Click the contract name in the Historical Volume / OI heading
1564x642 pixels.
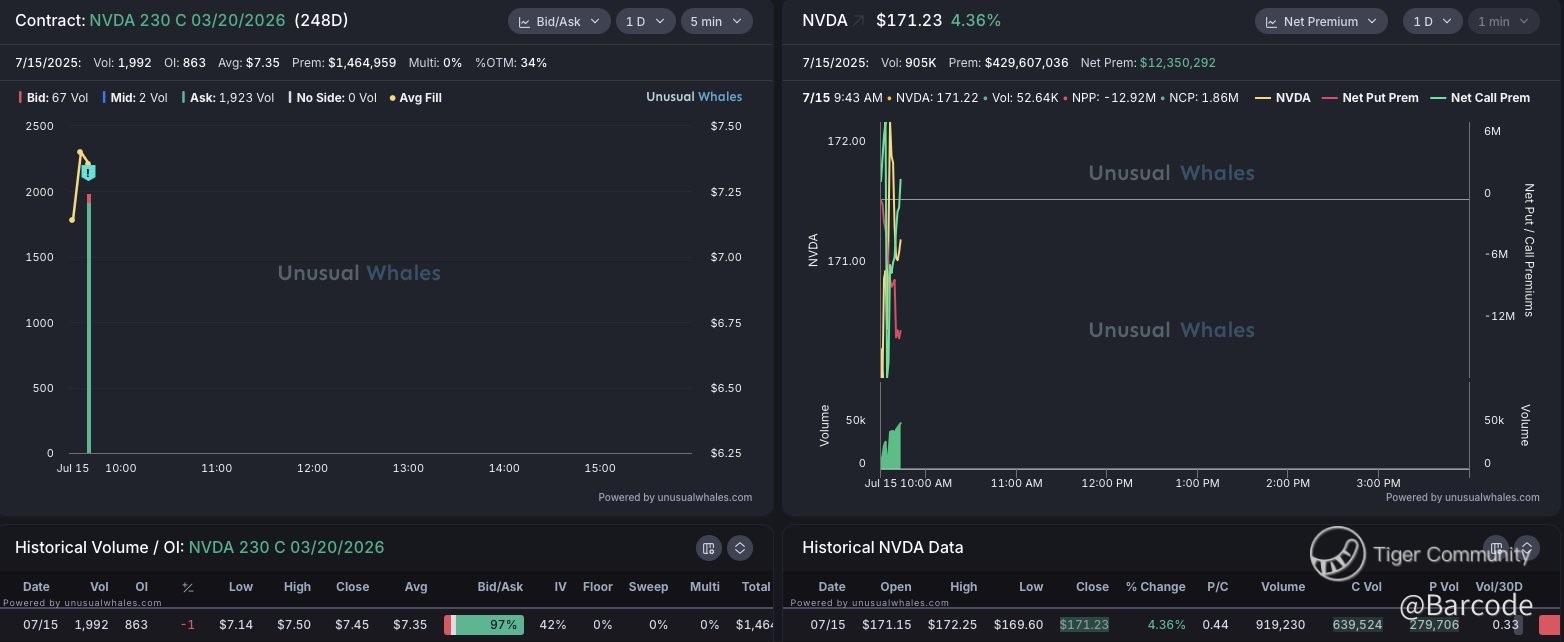pos(286,547)
